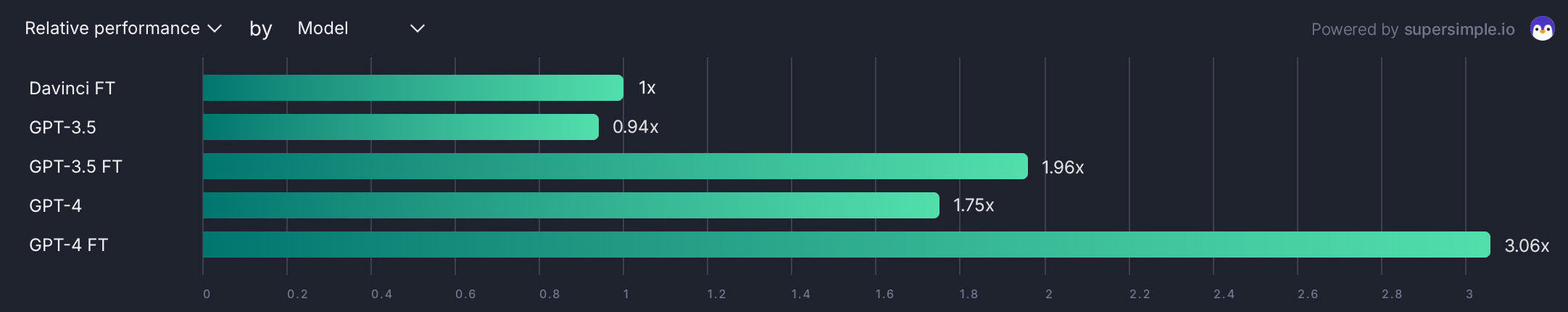The width and height of the screenshot is (1568, 312).
Task: Click the GPT-3.5 bar
Action: coord(400,127)
